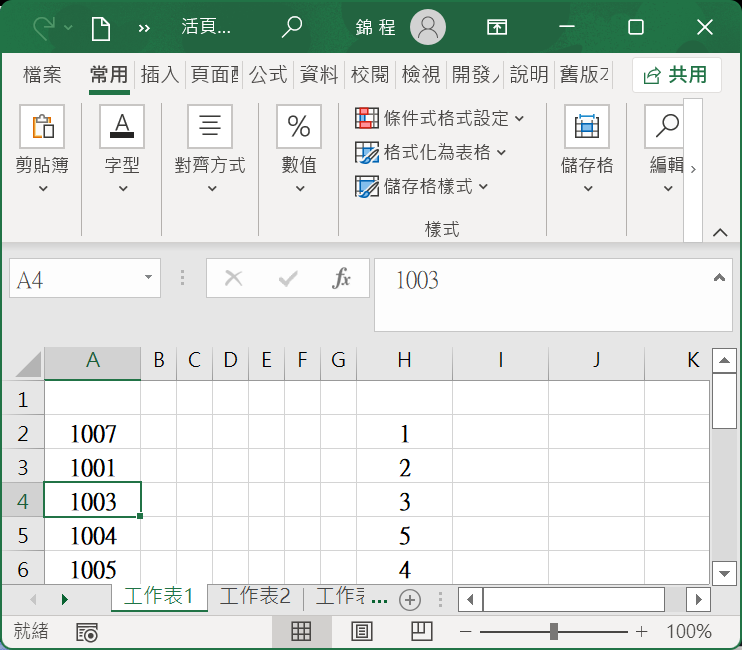
Task: Click the cancel X in formula bar
Action: [233, 279]
